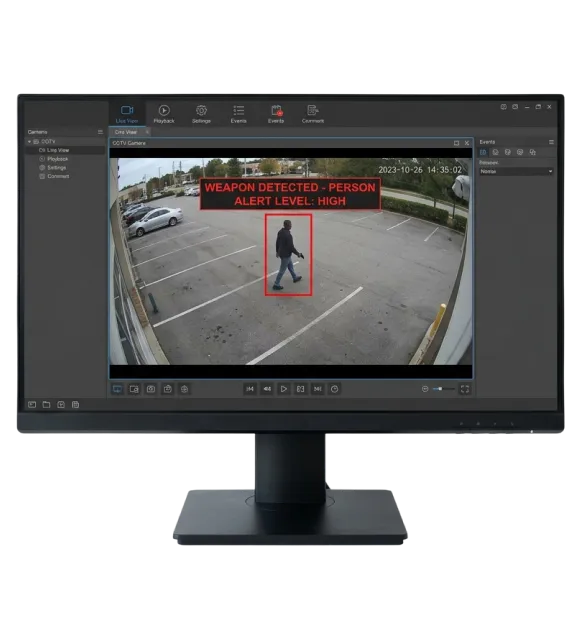Image resolution: width=578 pixels, height=622 pixels.
Task: Select the second Events panel filter icon
Action: tap(495, 152)
